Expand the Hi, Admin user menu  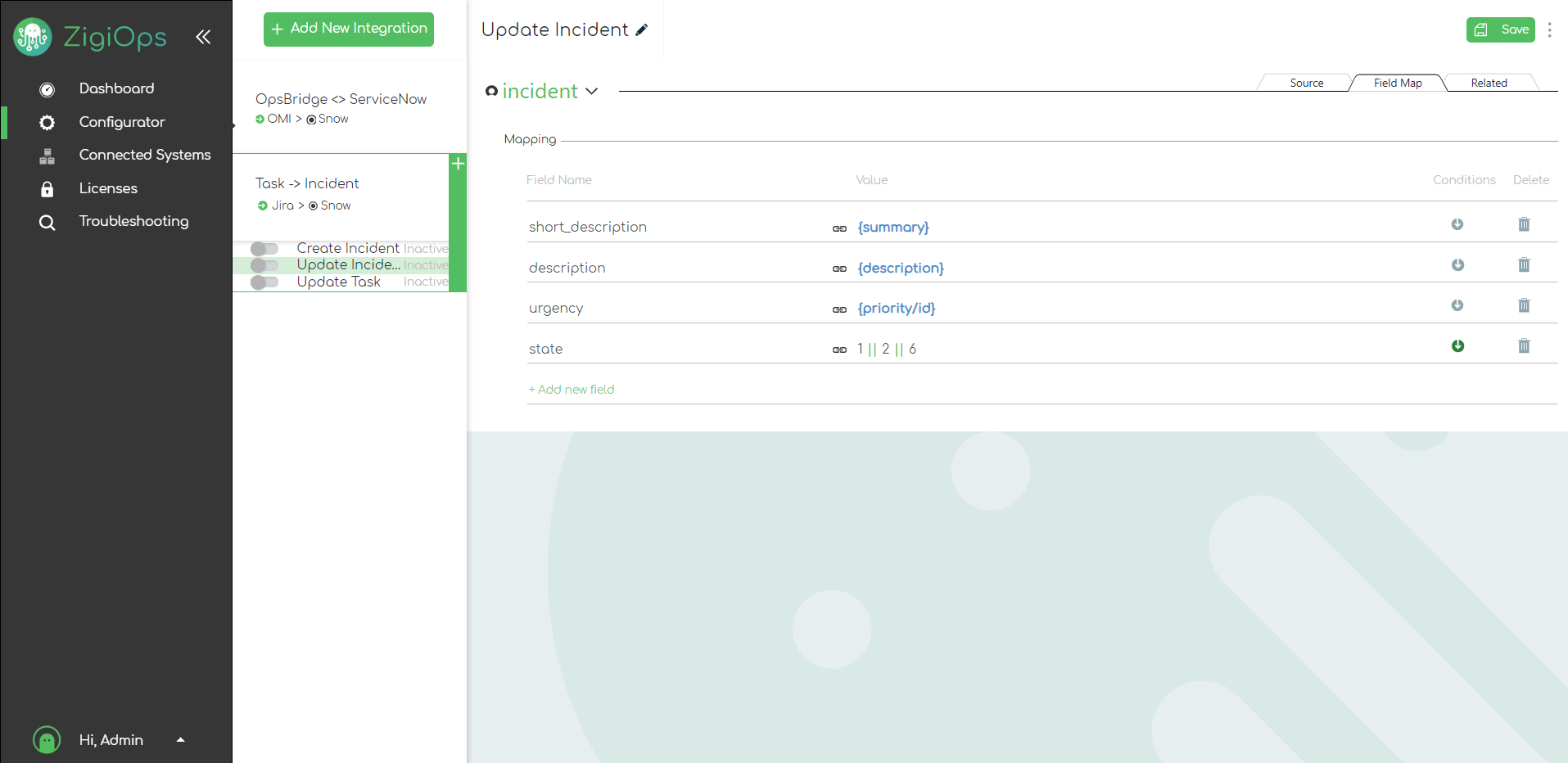click(180, 740)
